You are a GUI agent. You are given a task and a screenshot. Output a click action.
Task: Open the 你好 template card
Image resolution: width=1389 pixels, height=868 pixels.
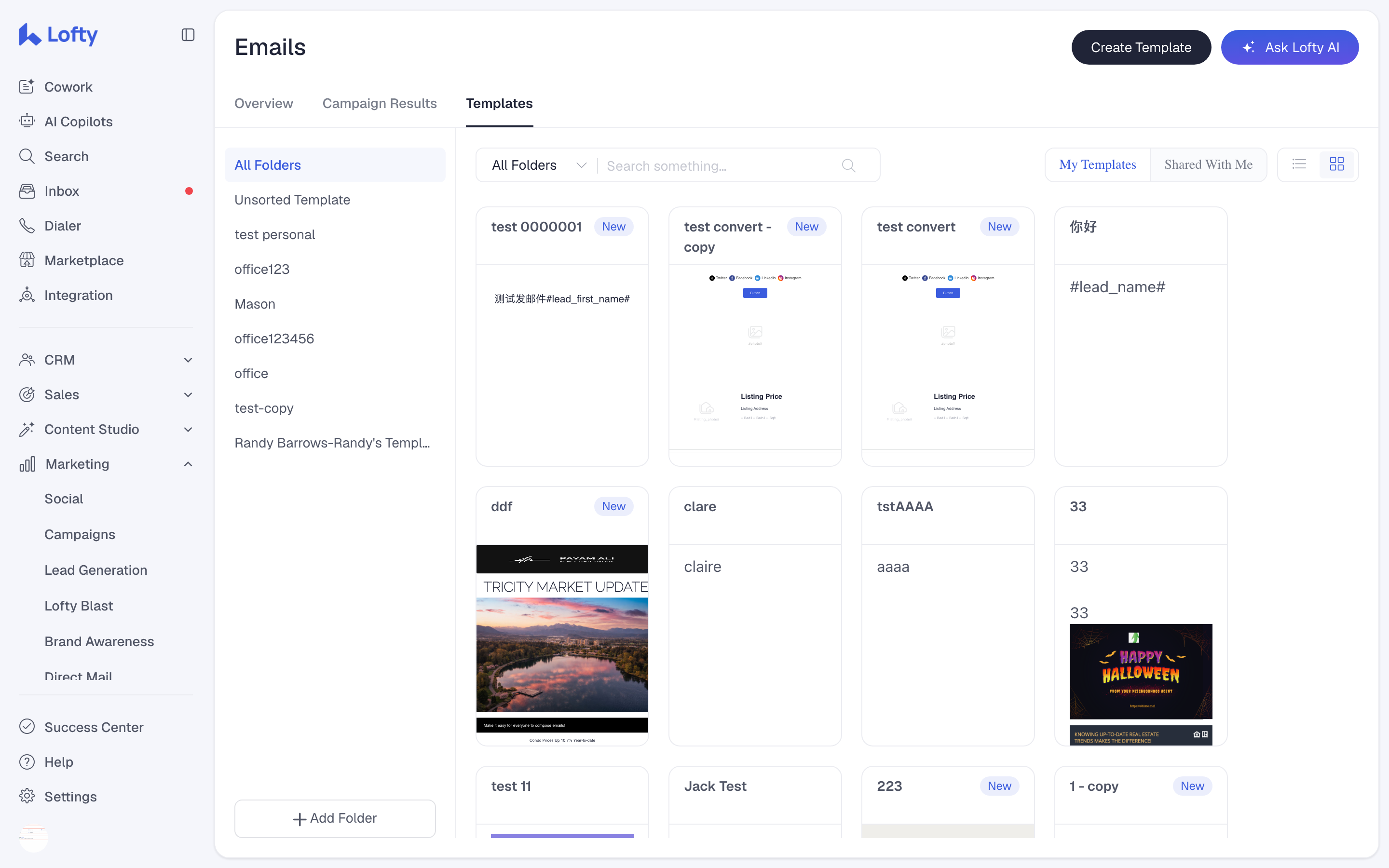tap(1141, 337)
